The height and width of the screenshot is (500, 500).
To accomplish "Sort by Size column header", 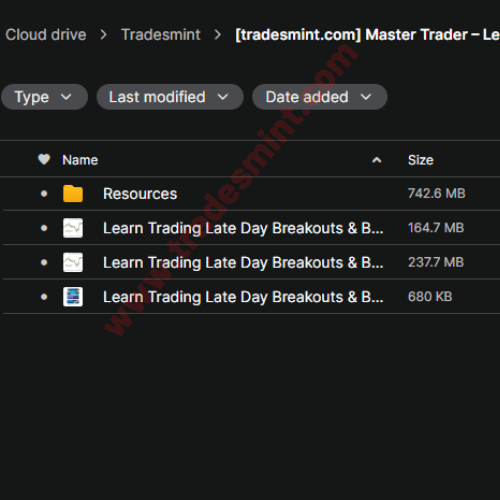I will 421,160.
